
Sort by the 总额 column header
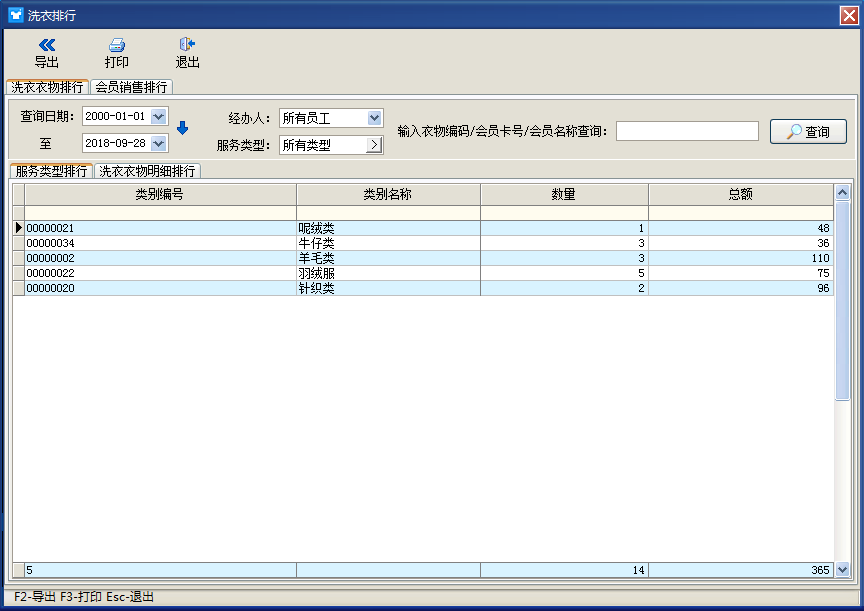click(x=740, y=194)
